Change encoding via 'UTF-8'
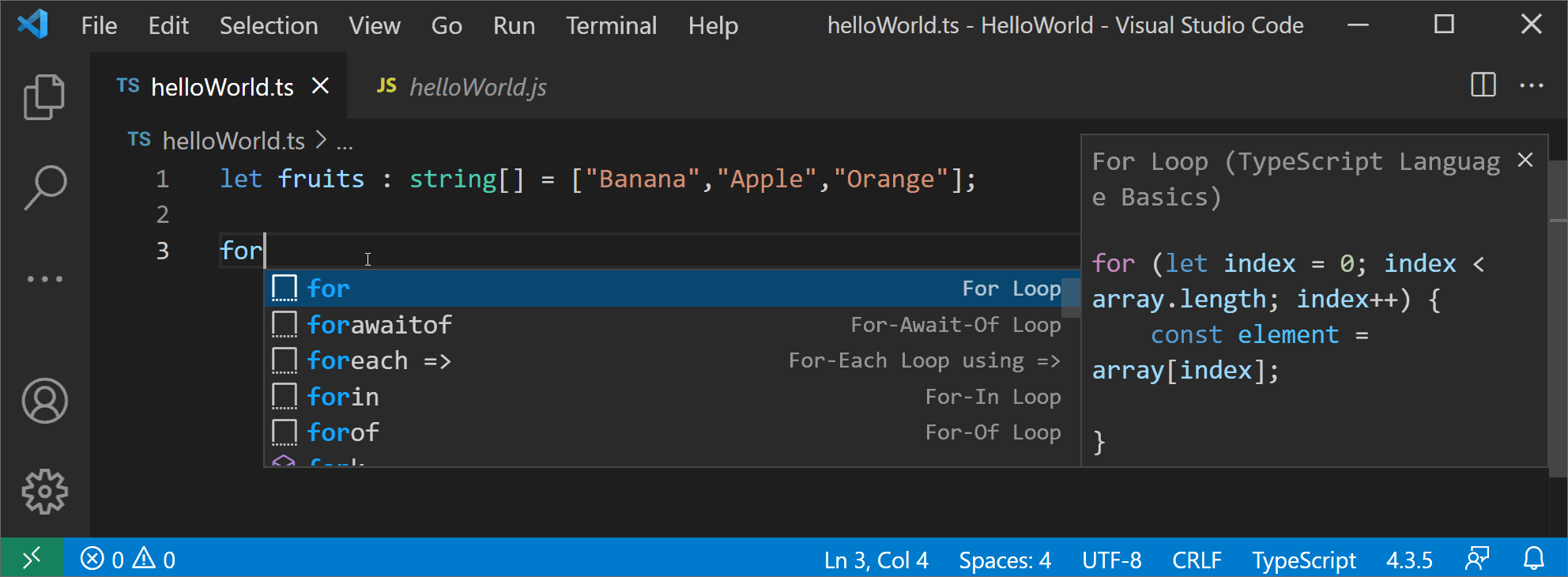This screenshot has height=577, width=1568. [1111, 560]
